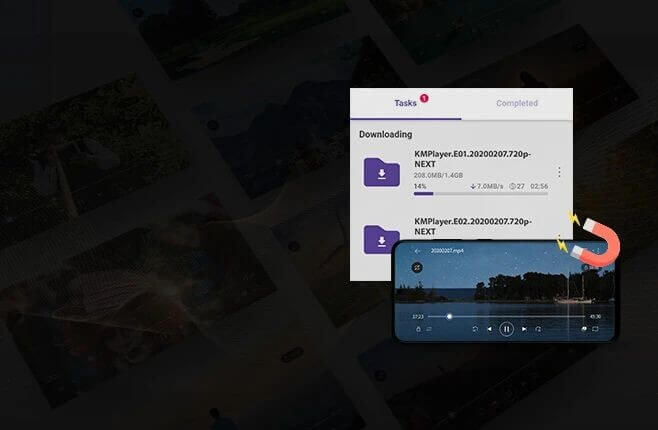Select the KMPlayer.E01.20200207.720p-NEXT title
658x430 pixels.
pos(473,159)
